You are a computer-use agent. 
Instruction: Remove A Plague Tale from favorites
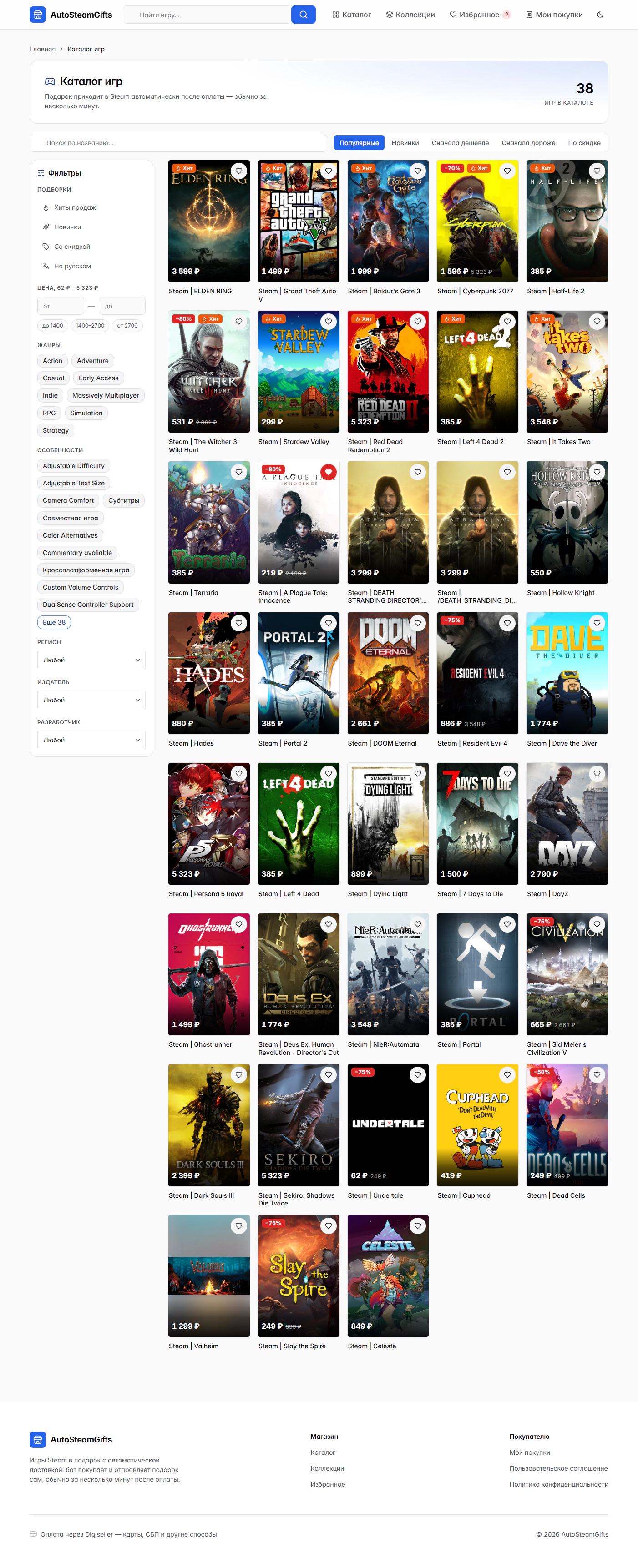328,472
